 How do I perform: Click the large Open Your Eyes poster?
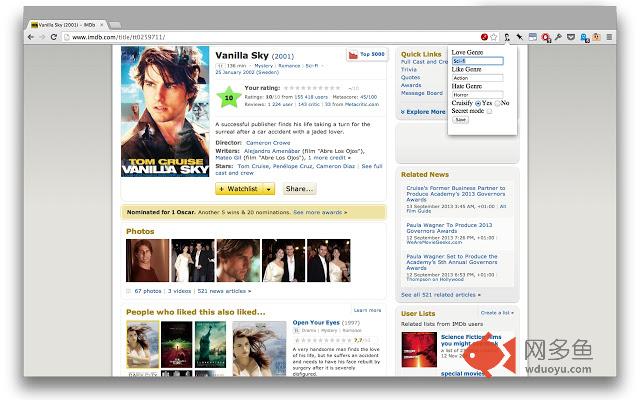[x=259, y=349]
